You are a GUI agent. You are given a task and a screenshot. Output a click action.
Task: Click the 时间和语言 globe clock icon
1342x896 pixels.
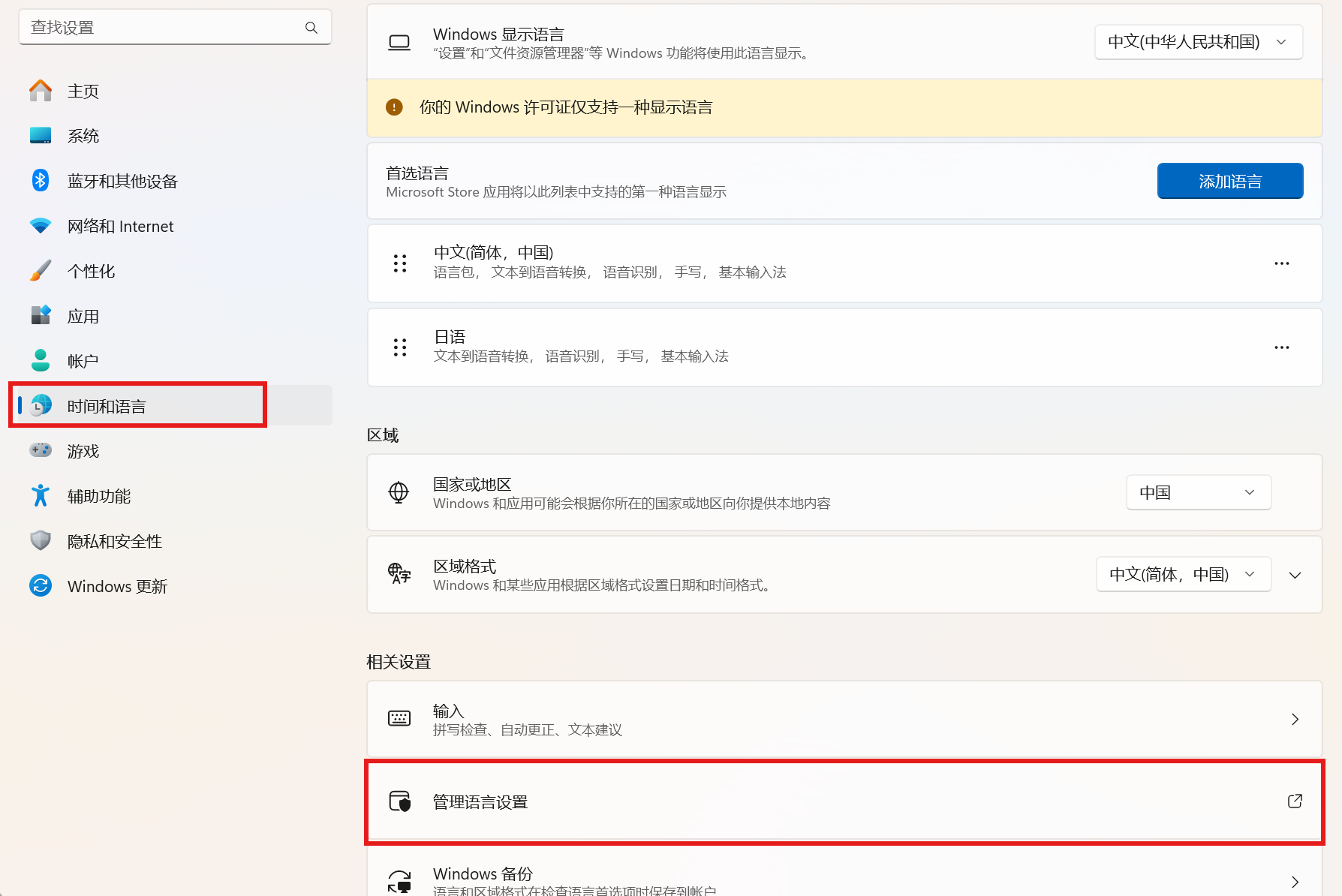(41, 406)
